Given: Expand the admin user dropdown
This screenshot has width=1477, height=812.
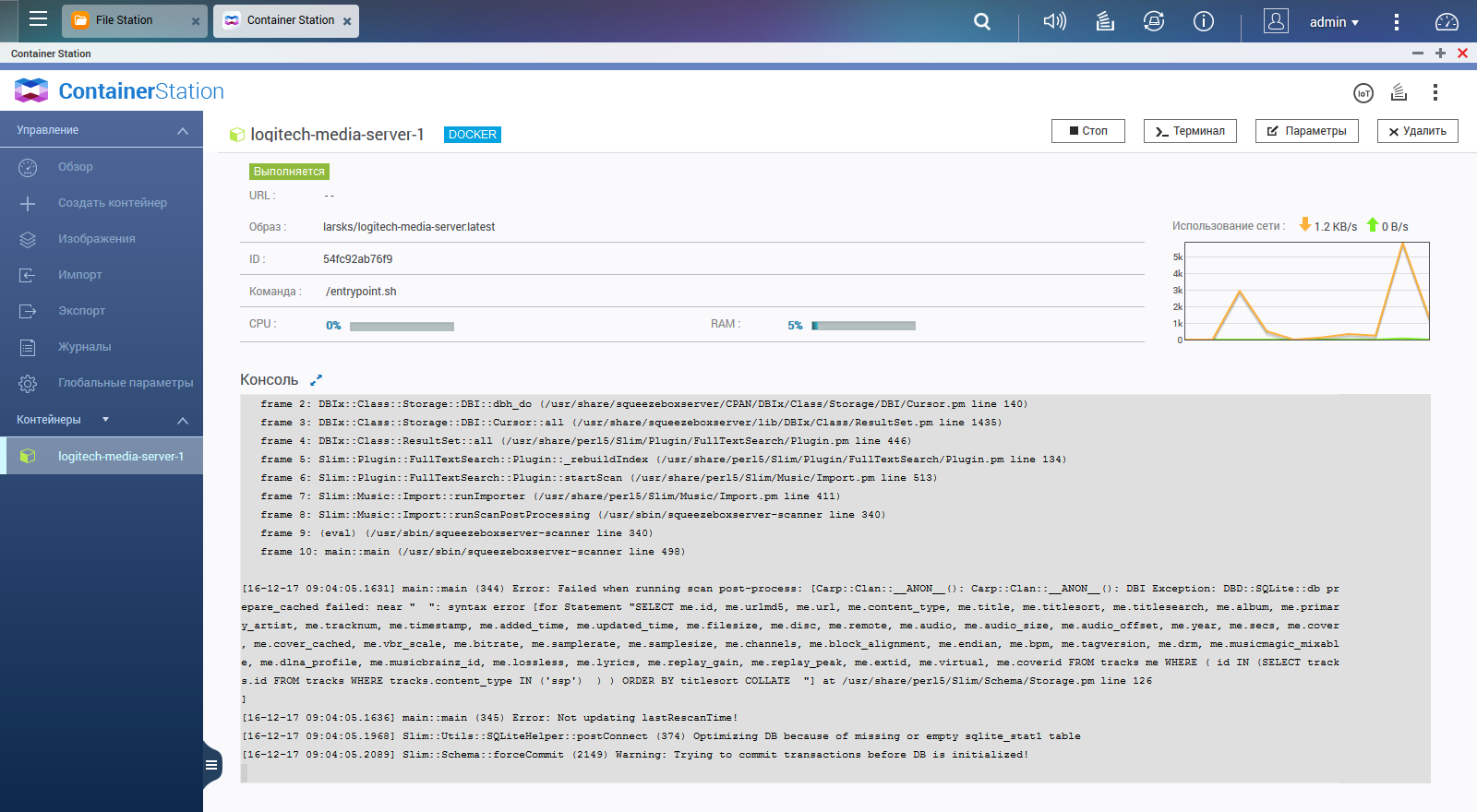Looking at the screenshot, I should pos(1334,22).
